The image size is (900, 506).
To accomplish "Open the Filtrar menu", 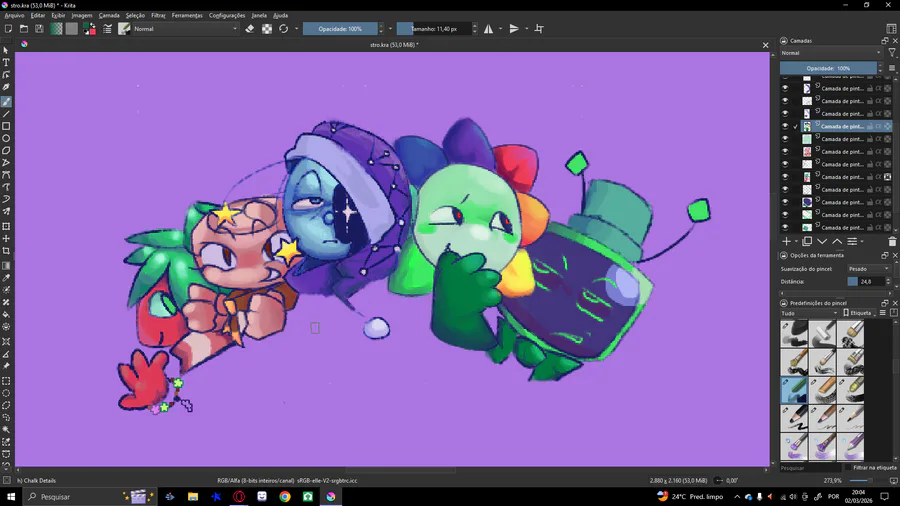I will tap(158, 16).
